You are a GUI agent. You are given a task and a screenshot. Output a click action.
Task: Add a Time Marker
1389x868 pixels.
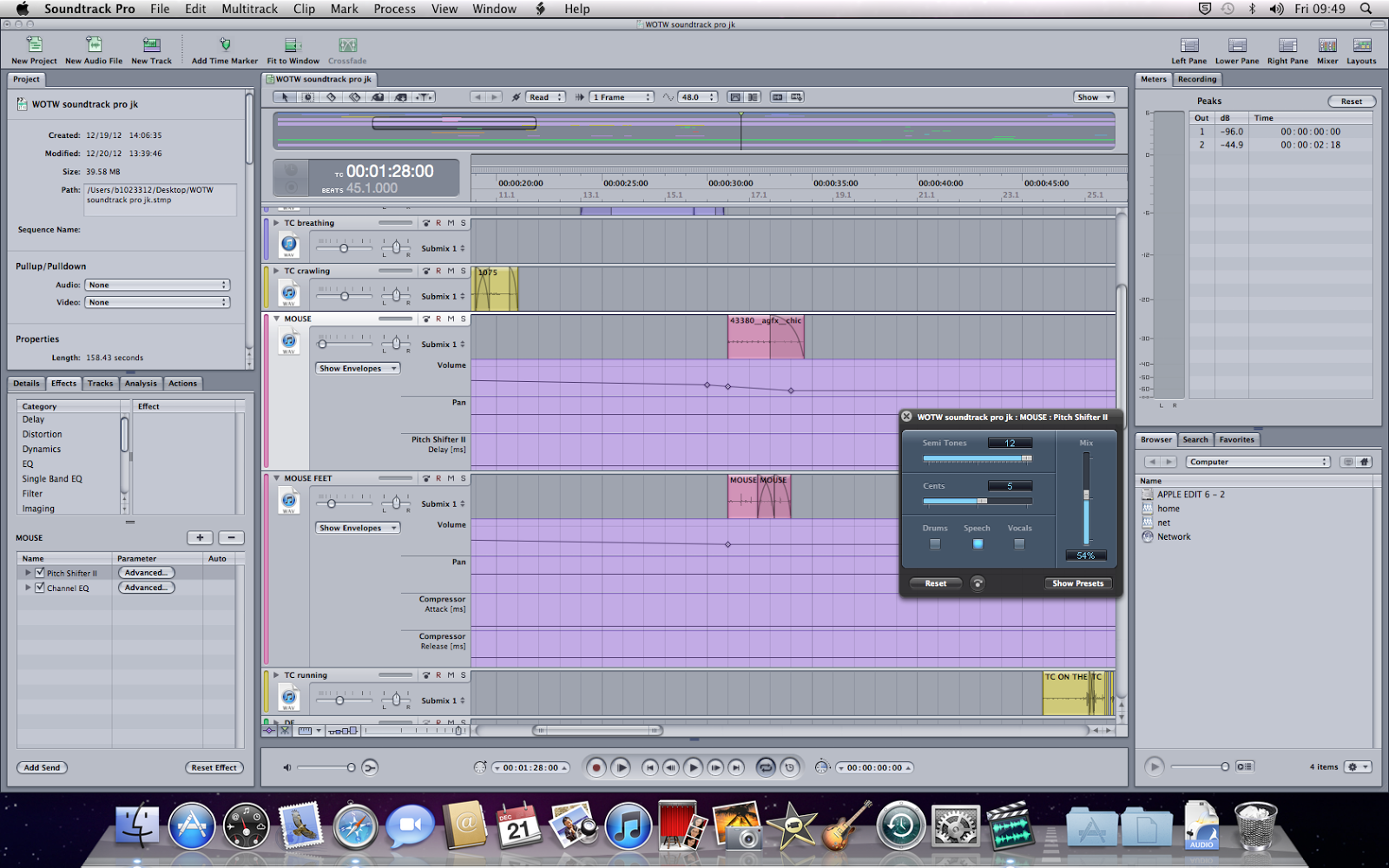(224, 49)
